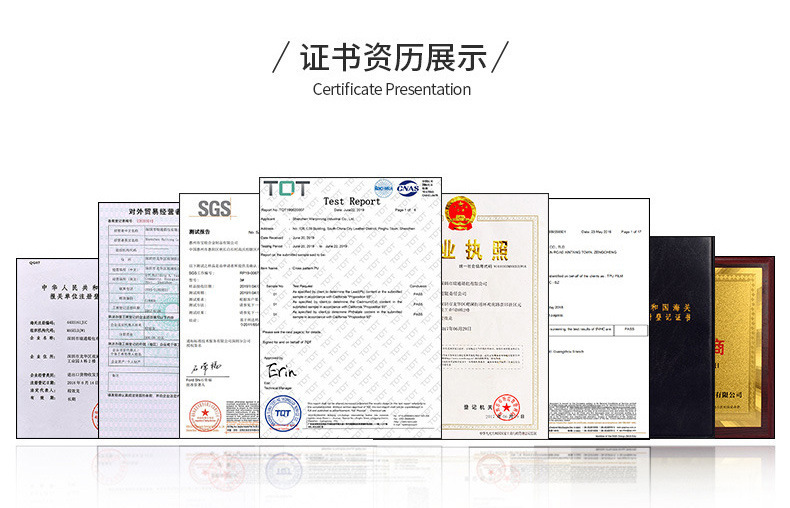Viewport: 790px width, 508px height.
Task: Click the PASS box on white test report
Action: click(x=630, y=329)
